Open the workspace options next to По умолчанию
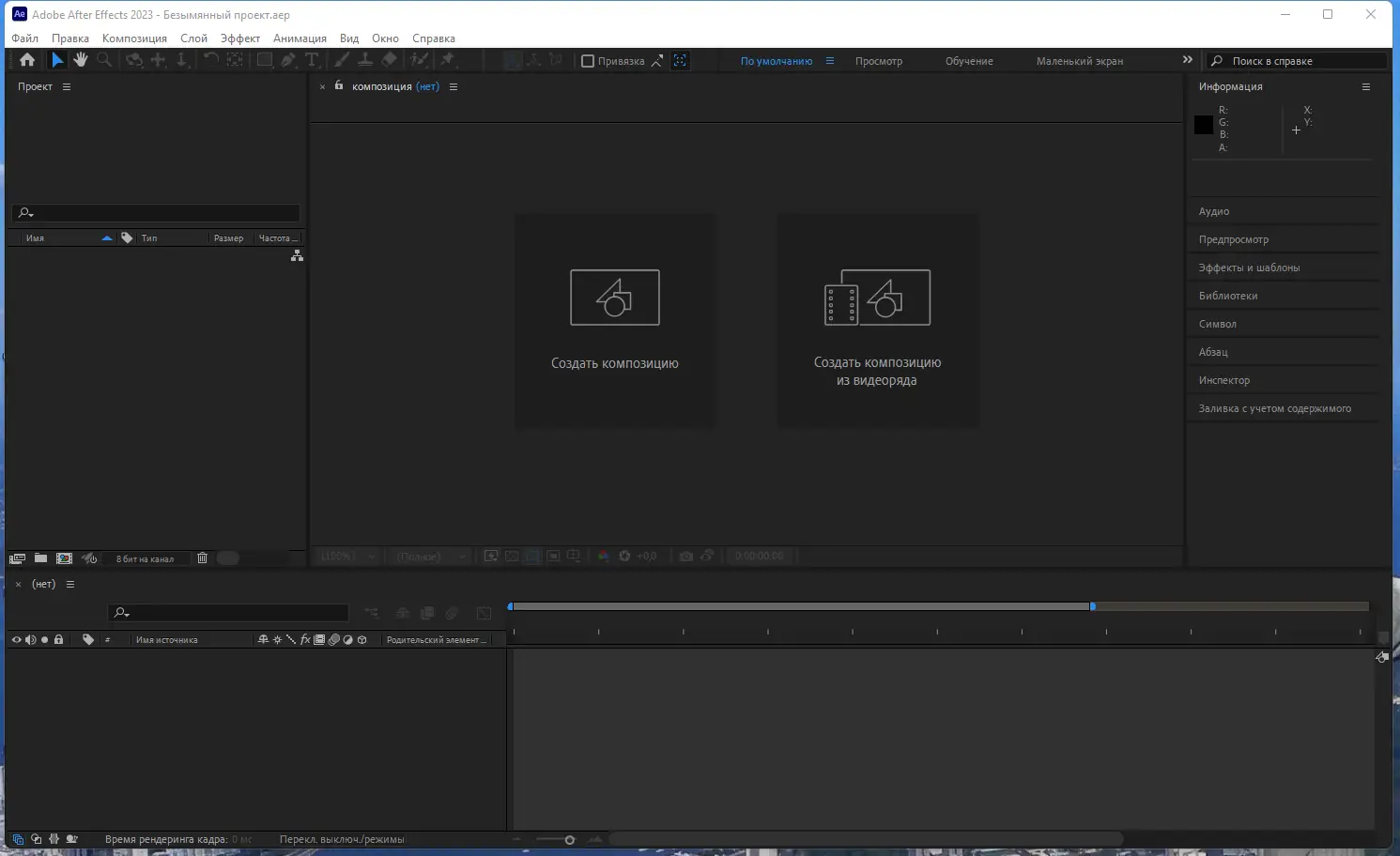Viewport: 1400px width, 856px height. [830, 60]
